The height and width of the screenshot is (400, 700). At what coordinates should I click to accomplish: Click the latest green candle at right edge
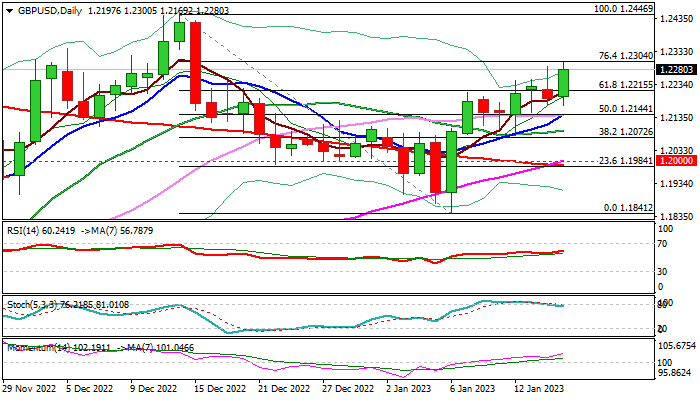click(x=563, y=83)
